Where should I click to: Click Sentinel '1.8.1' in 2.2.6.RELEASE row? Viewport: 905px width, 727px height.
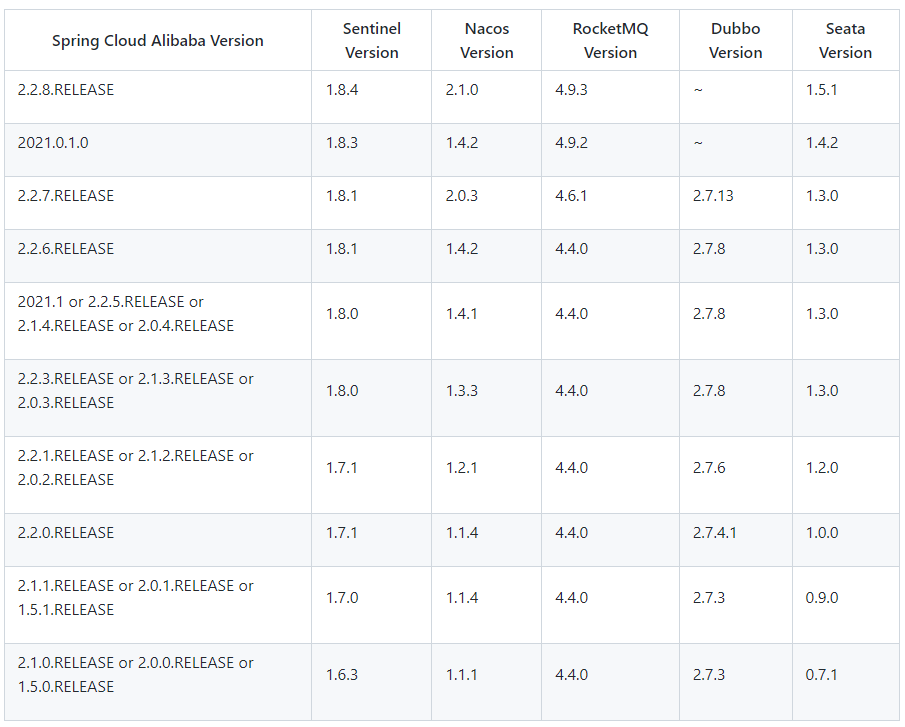pyautogui.click(x=342, y=249)
